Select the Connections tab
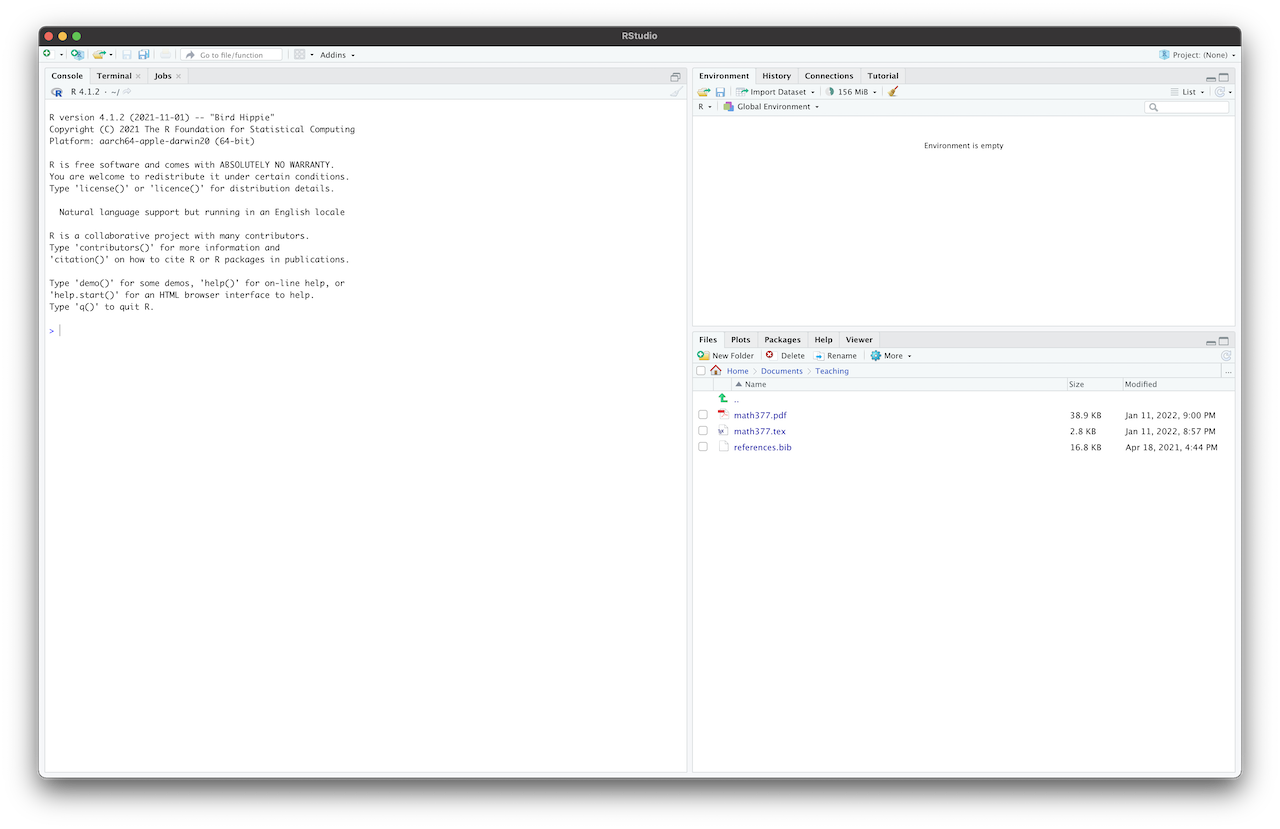Screen dimensions: 1280x829 (x=829, y=76)
